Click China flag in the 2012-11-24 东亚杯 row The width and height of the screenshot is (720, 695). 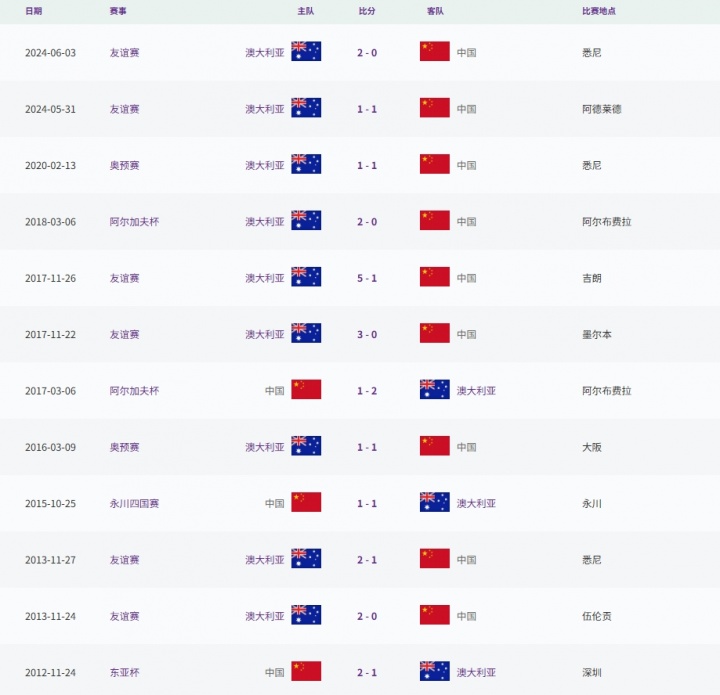[x=306, y=672]
